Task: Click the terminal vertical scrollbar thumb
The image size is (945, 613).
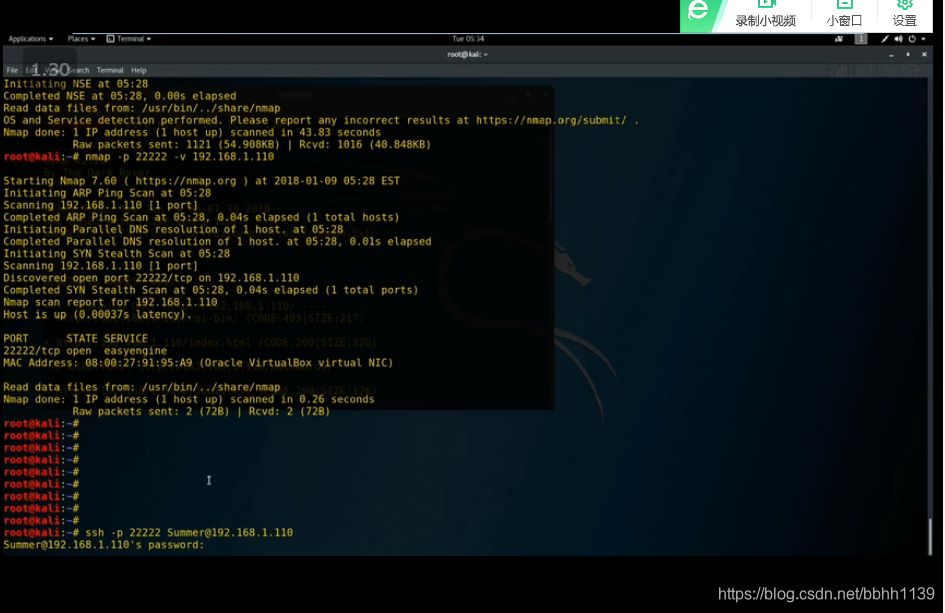Action: [931, 536]
